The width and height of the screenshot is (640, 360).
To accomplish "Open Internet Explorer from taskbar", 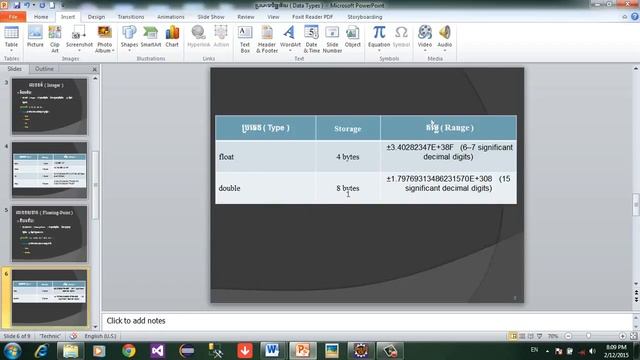I will 41,351.
